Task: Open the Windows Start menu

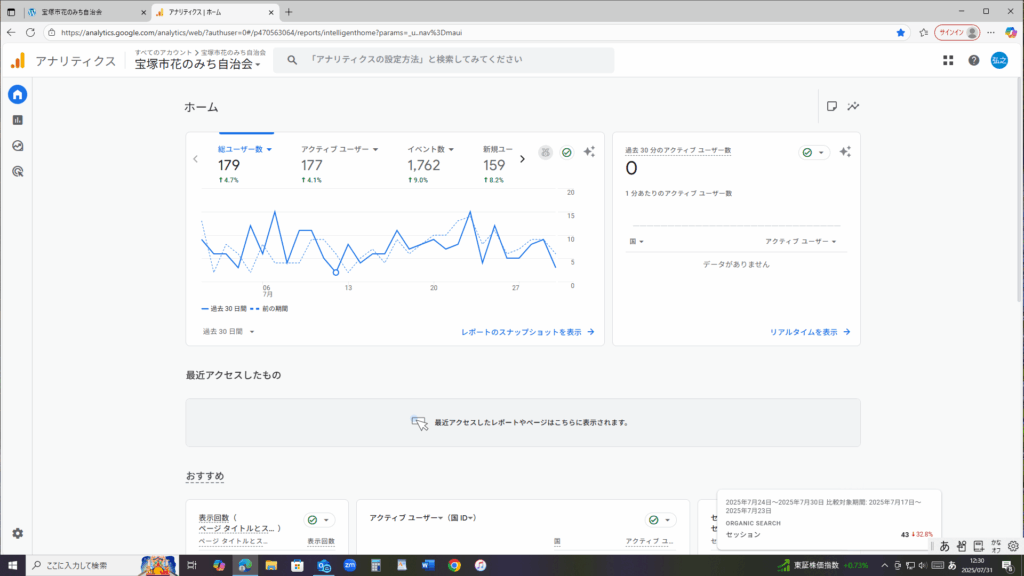Action: click(x=12, y=566)
